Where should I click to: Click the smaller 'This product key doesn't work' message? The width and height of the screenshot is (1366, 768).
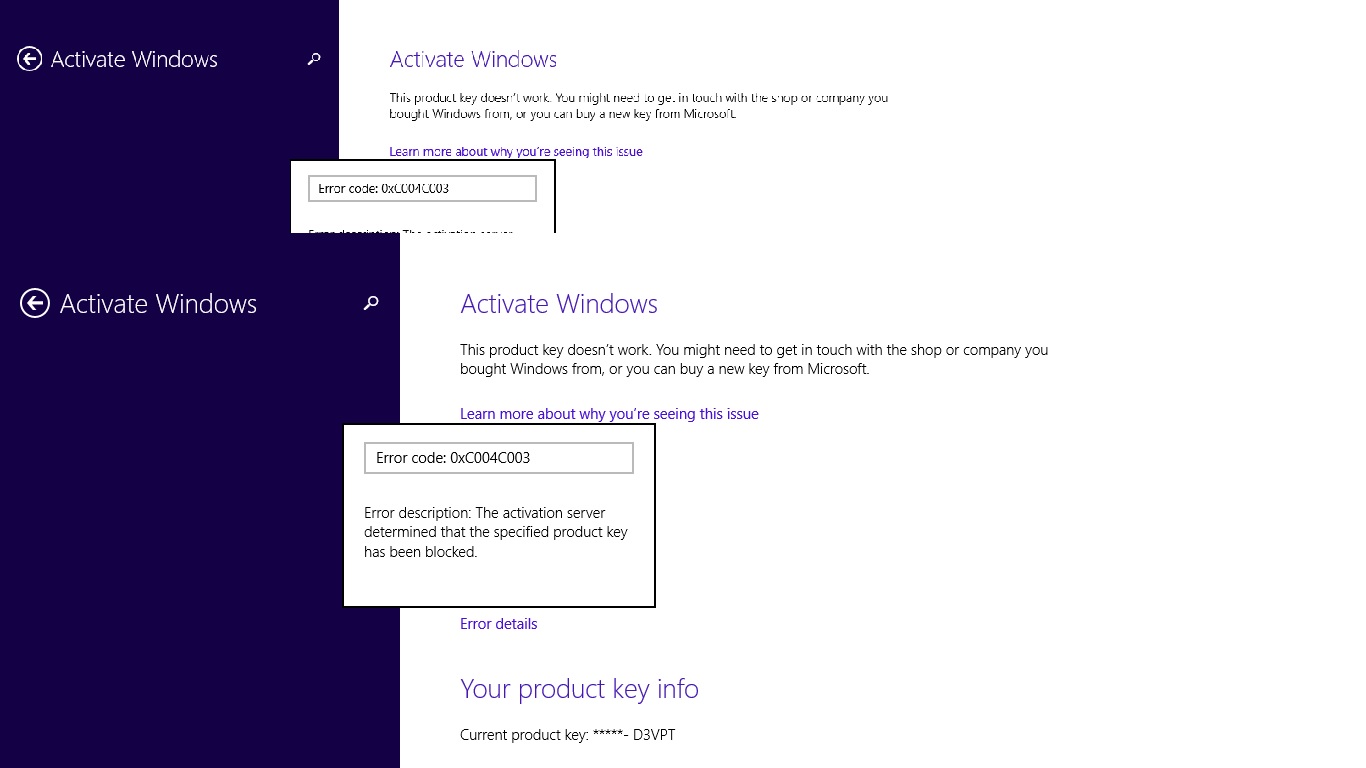pos(638,106)
